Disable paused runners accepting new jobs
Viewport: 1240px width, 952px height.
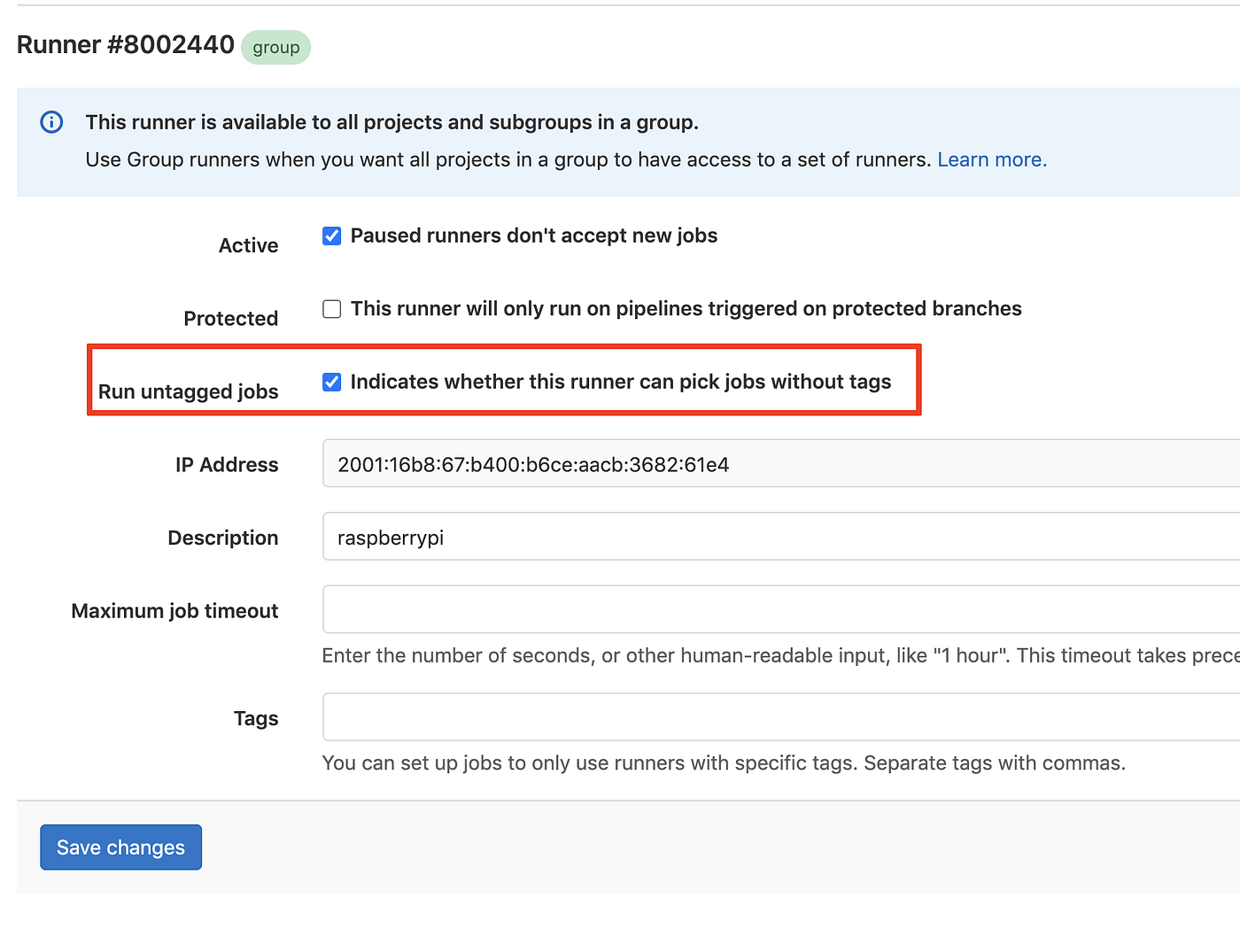pyautogui.click(x=331, y=236)
